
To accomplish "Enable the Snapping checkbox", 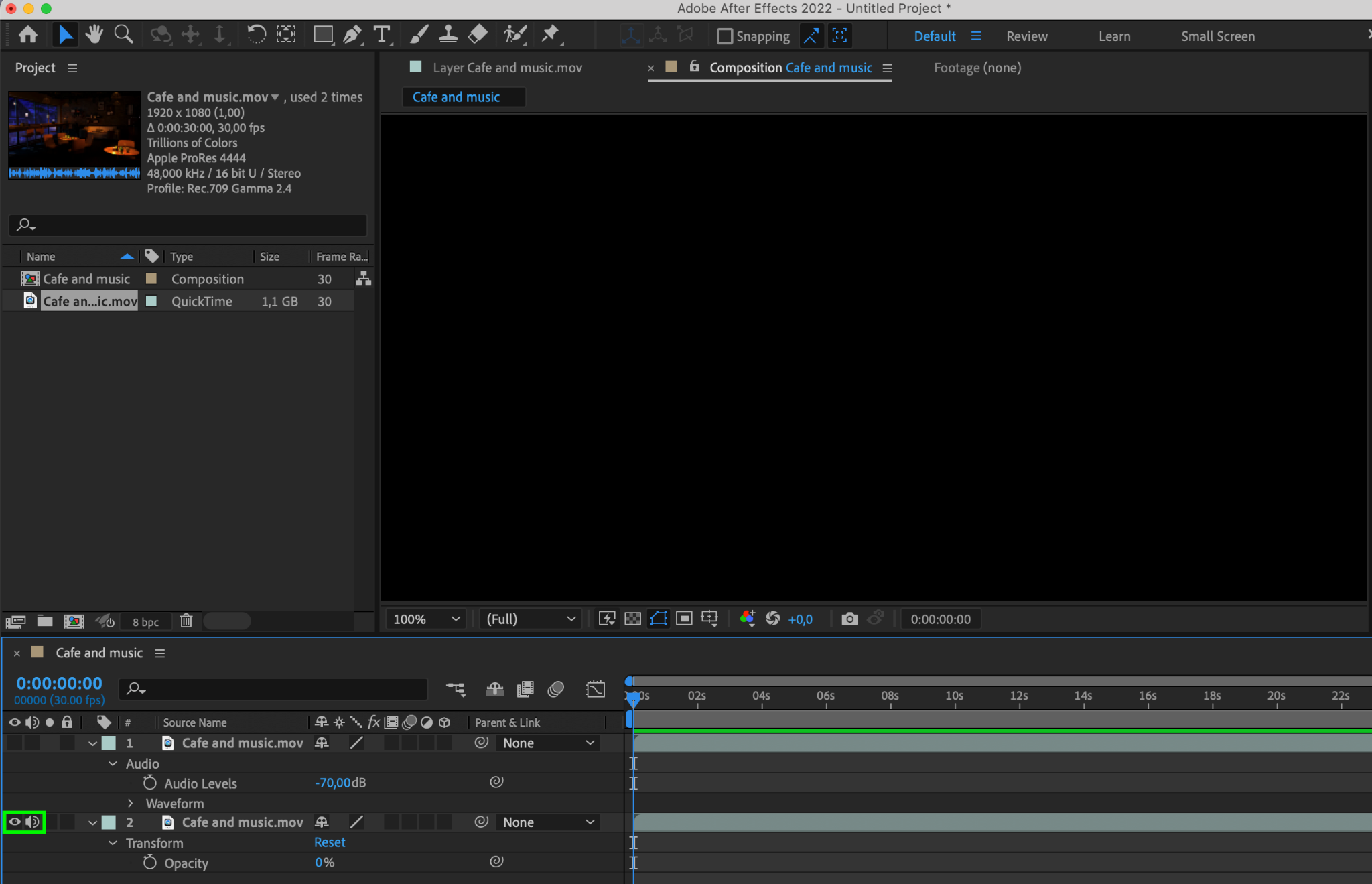I will point(724,36).
